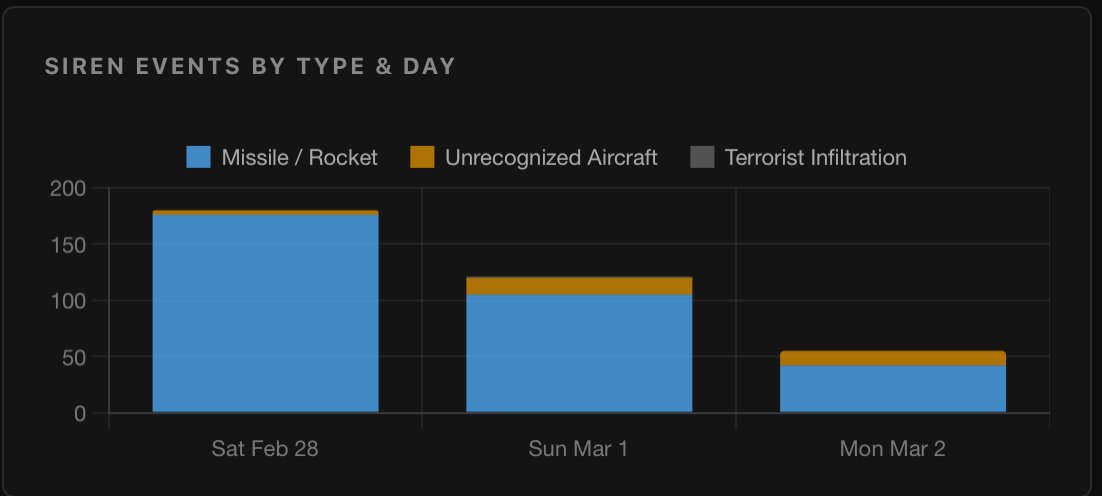Click the Mon Mar 2 axis label
1102x496 pixels.
[x=893, y=448]
